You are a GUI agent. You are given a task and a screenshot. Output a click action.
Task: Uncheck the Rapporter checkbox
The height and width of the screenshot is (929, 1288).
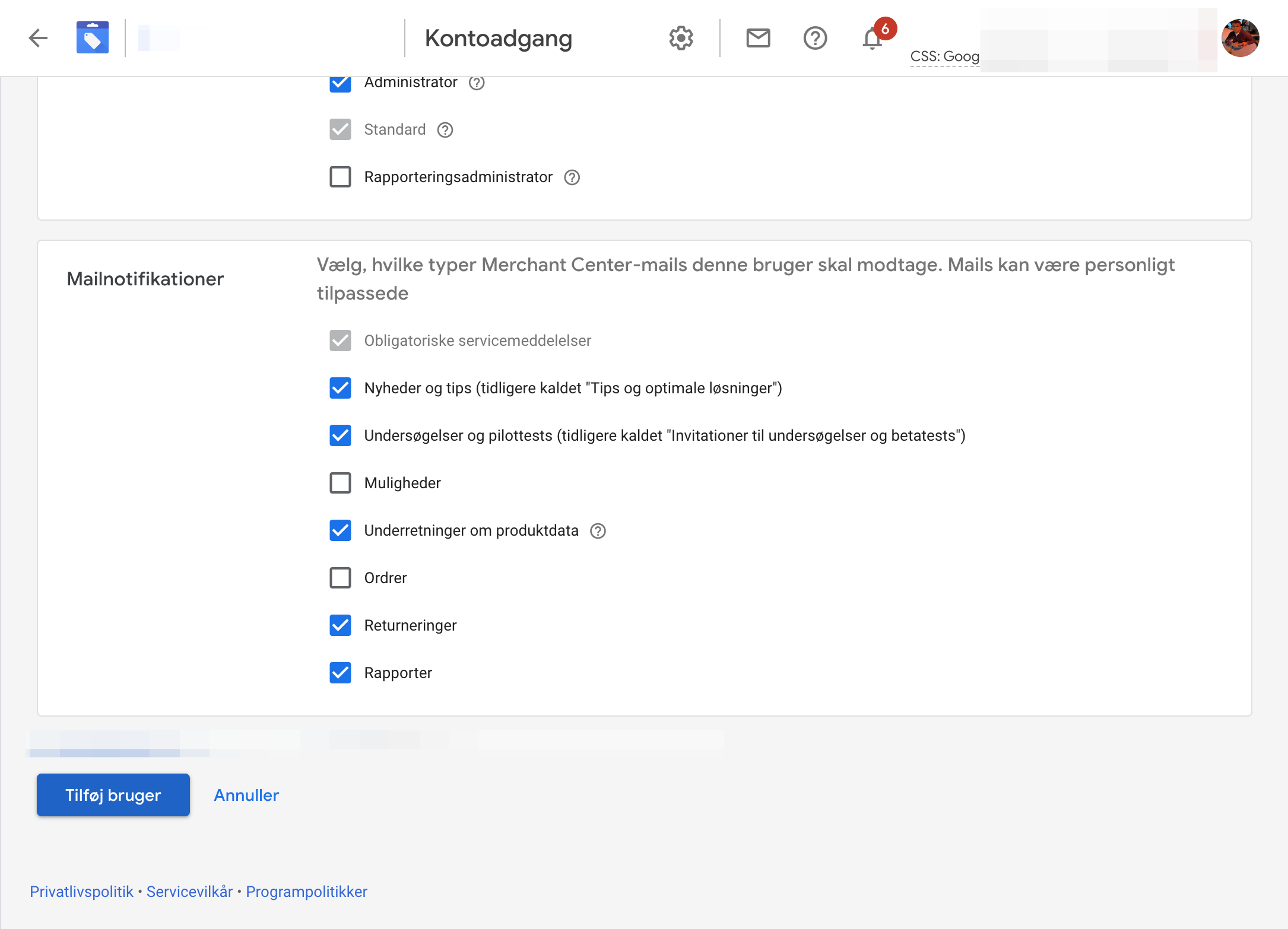(341, 673)
